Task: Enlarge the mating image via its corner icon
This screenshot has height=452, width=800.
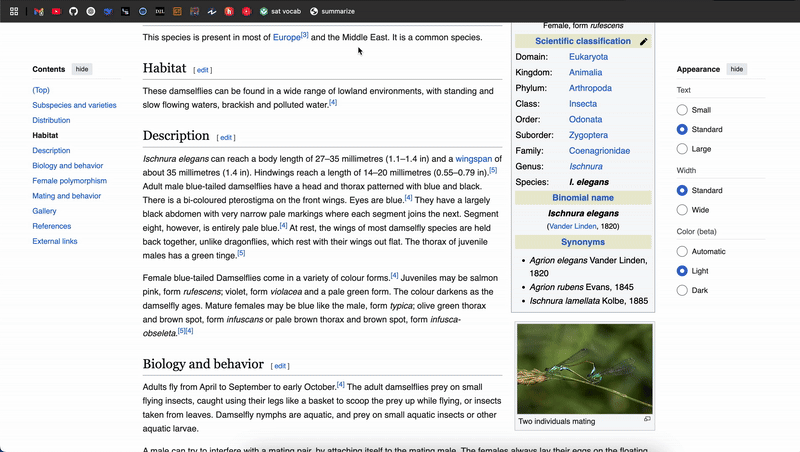Action: point(647,419)
